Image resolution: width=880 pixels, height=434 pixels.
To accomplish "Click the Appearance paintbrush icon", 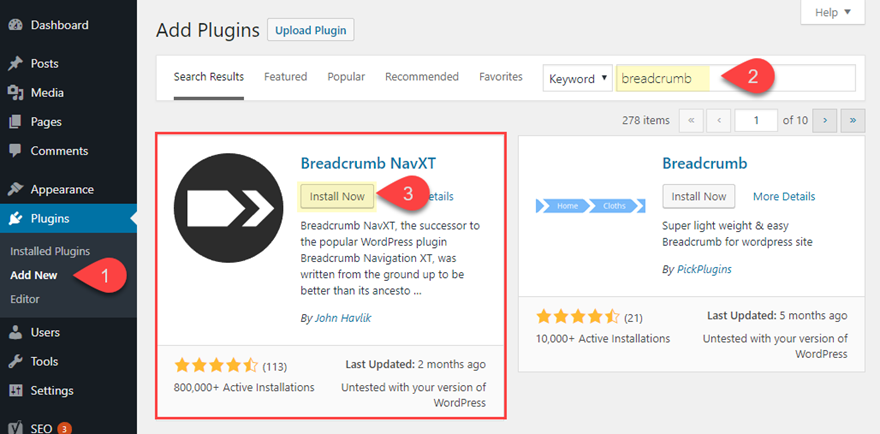I will (x=15, y=189).
